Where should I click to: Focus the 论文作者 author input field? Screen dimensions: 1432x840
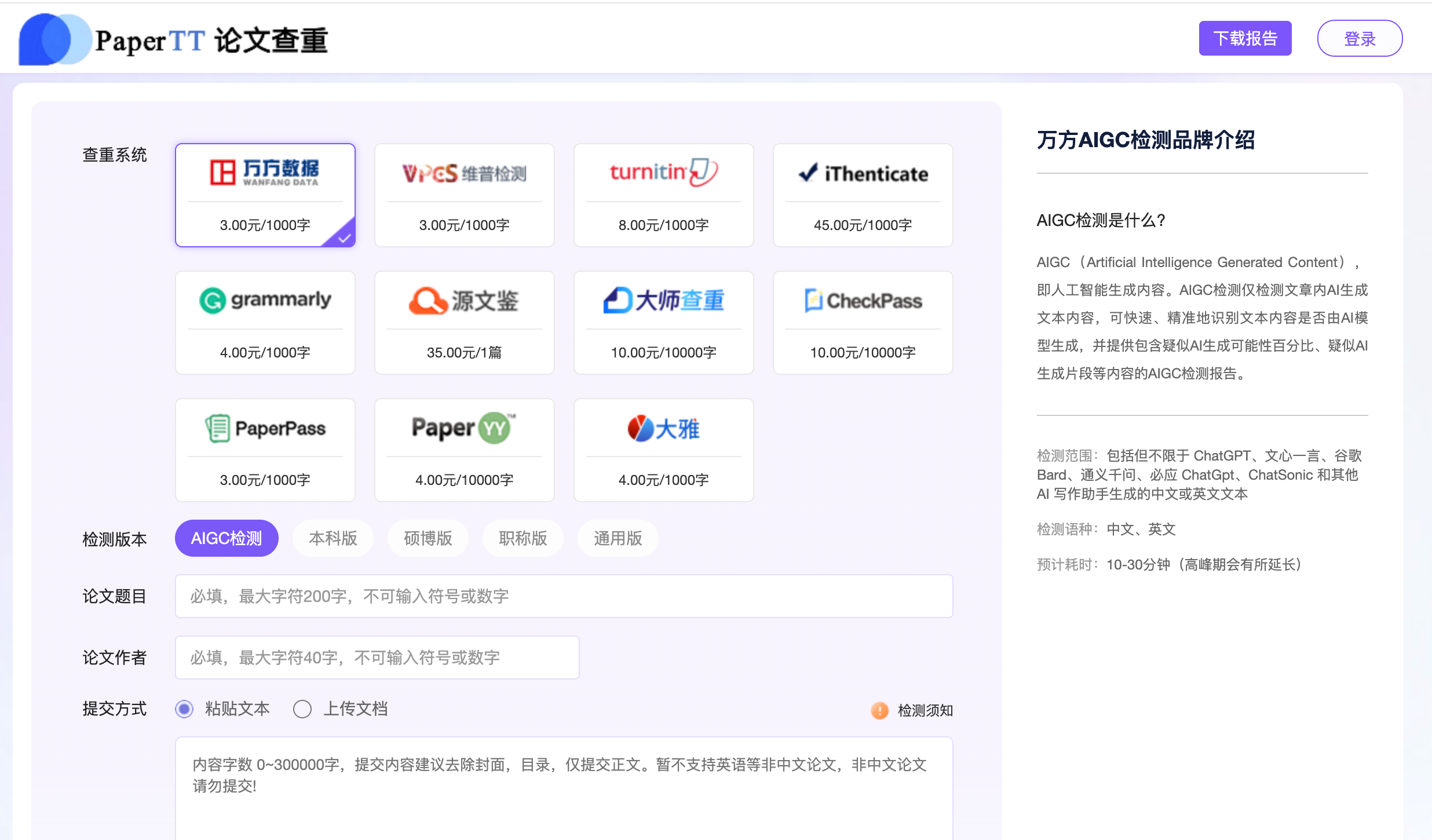(x=377, y=658)
